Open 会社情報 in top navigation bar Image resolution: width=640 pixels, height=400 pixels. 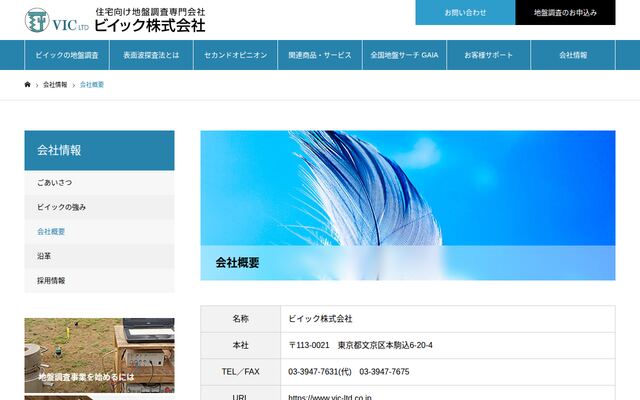(573, 55)
